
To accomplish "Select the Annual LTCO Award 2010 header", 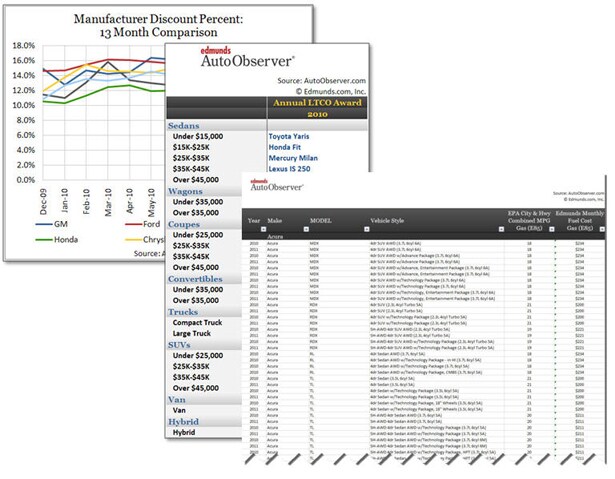I will tap(317, 108).
